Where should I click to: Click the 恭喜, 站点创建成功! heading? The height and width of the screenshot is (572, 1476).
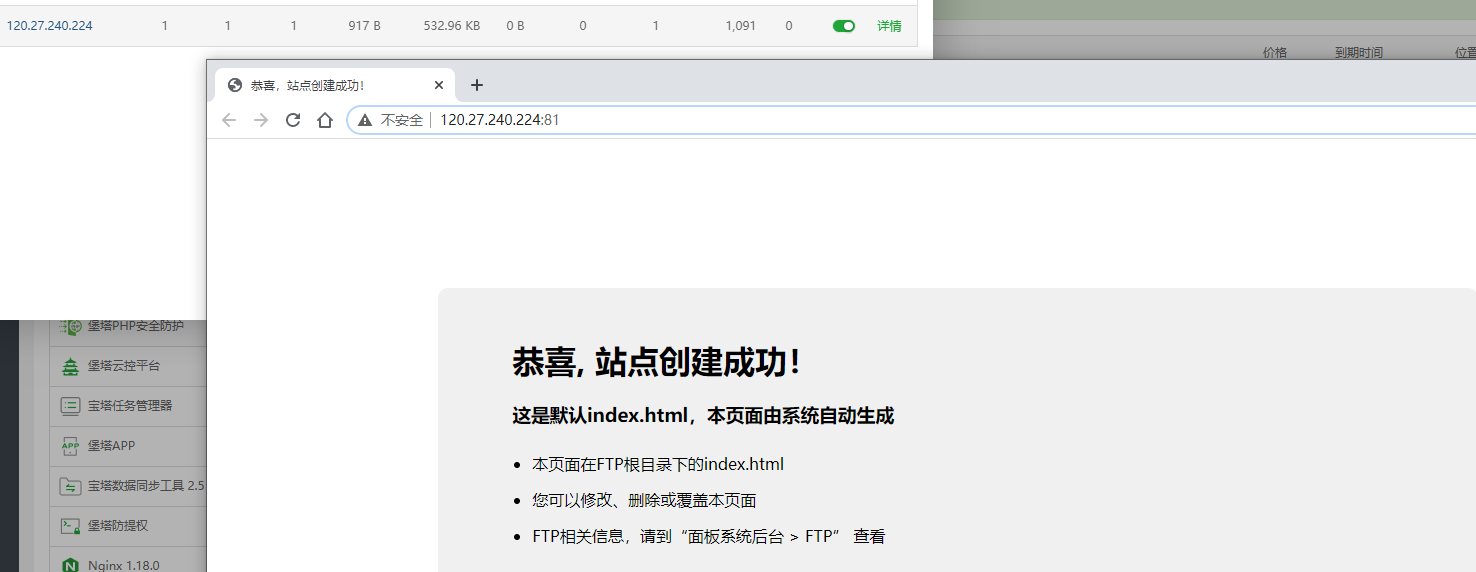point(657,362)
